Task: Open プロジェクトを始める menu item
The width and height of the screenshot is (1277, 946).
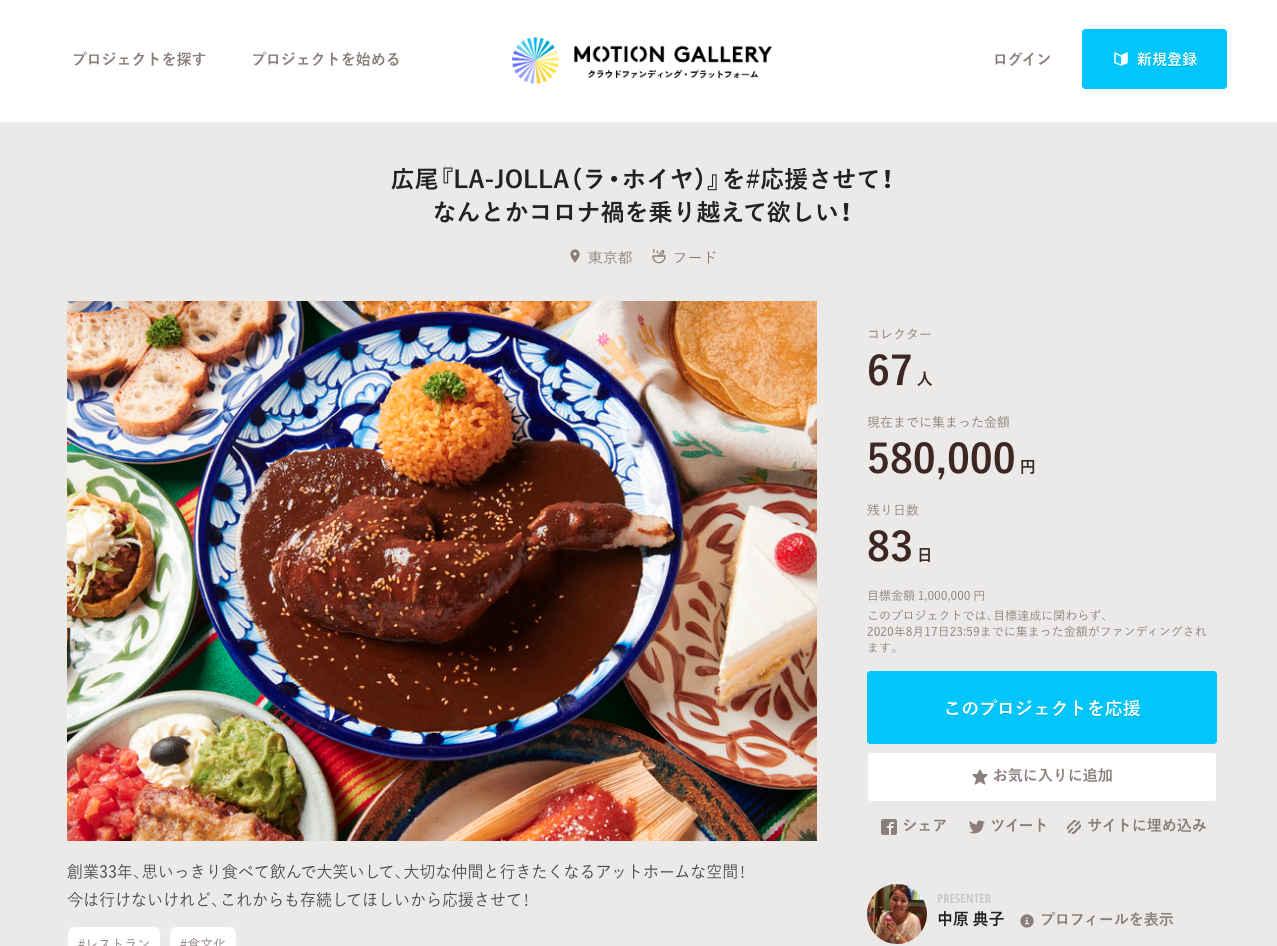Action: (x=326, y=59)
